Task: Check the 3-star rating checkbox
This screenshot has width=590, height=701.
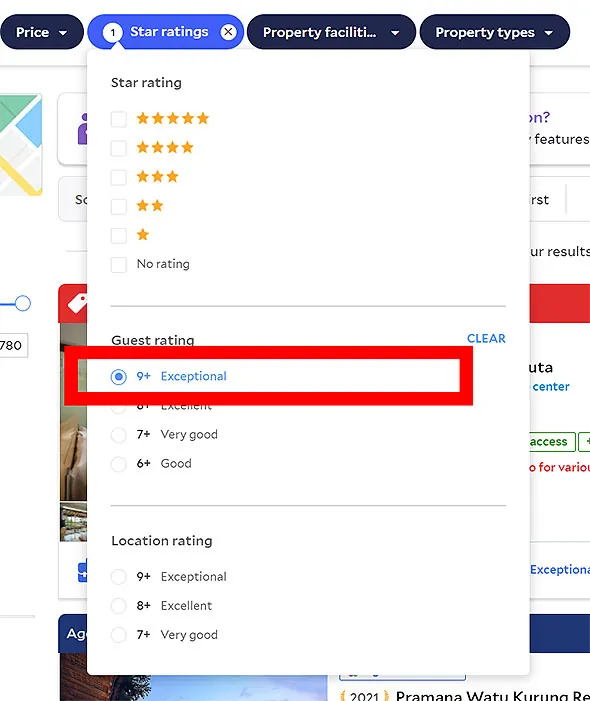Action: pos(118,177)
